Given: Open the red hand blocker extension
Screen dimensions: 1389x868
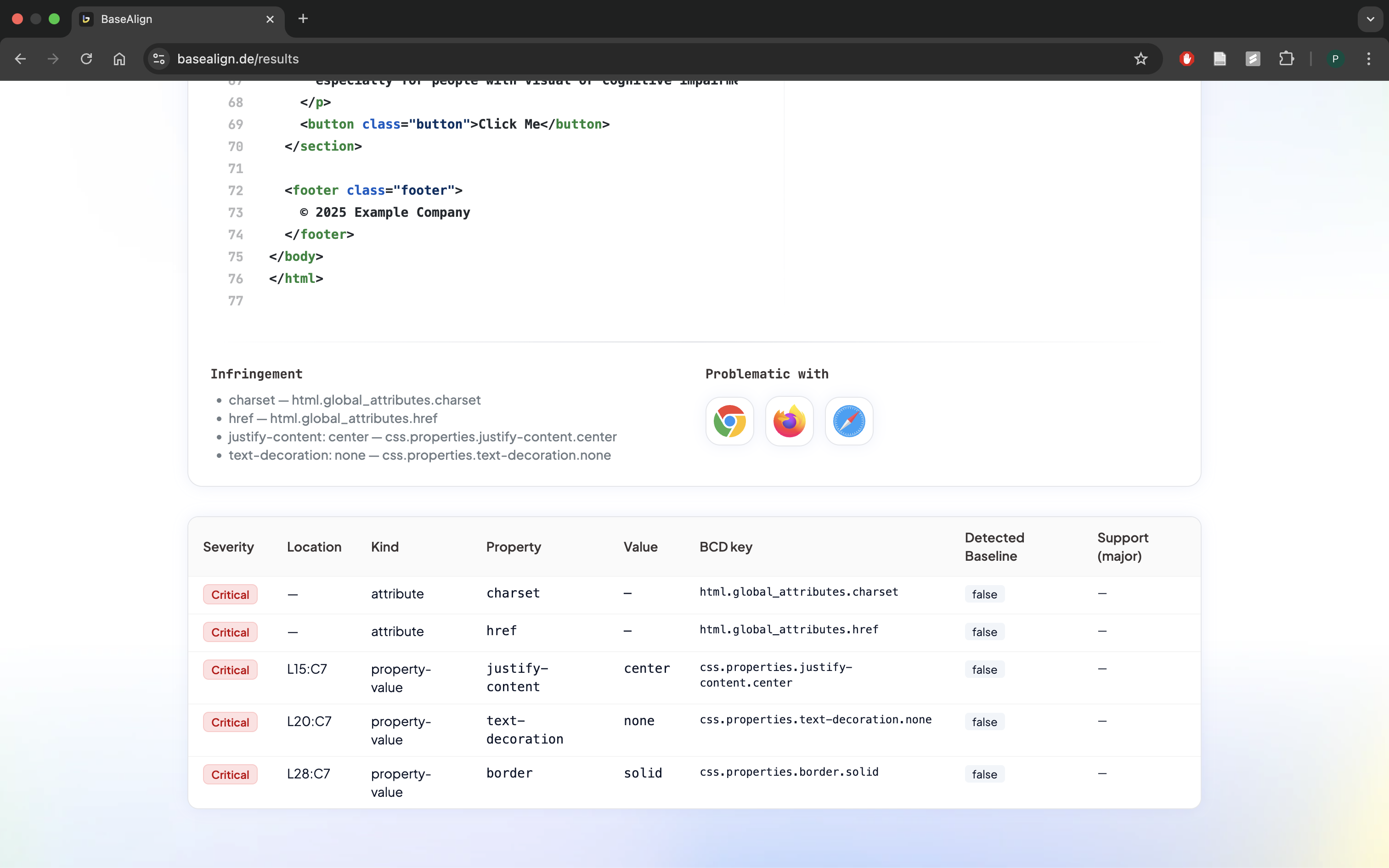Looking at the screenshot, I should [1186, 59].
